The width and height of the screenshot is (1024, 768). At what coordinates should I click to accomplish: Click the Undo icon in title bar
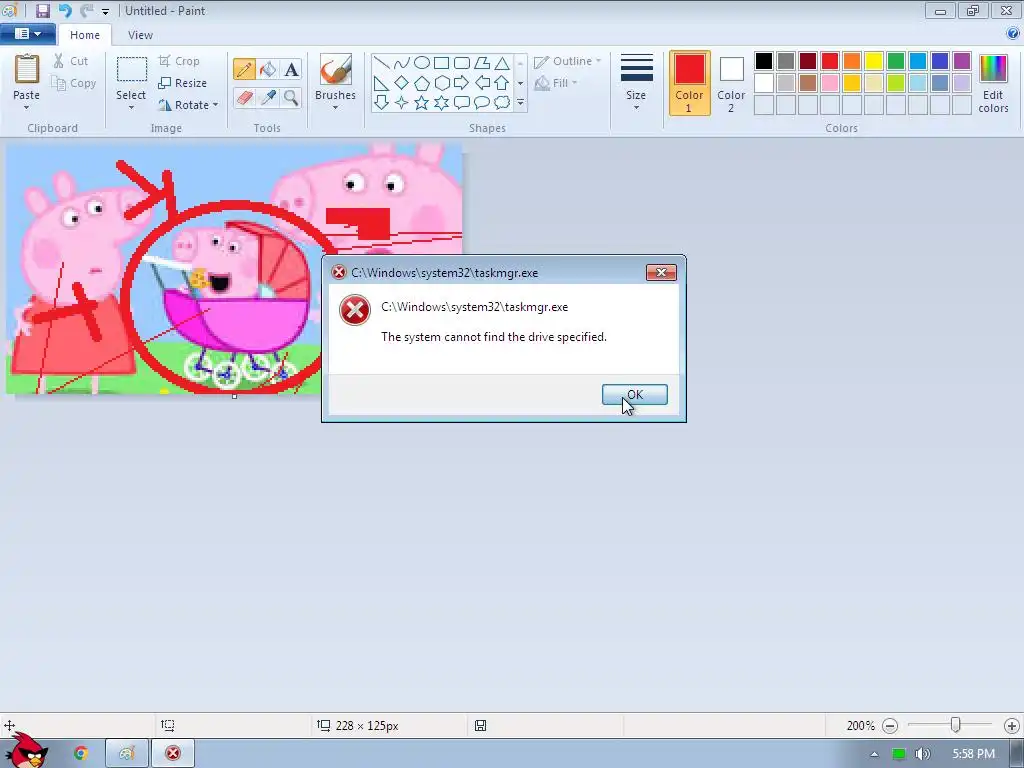(65, 10)
